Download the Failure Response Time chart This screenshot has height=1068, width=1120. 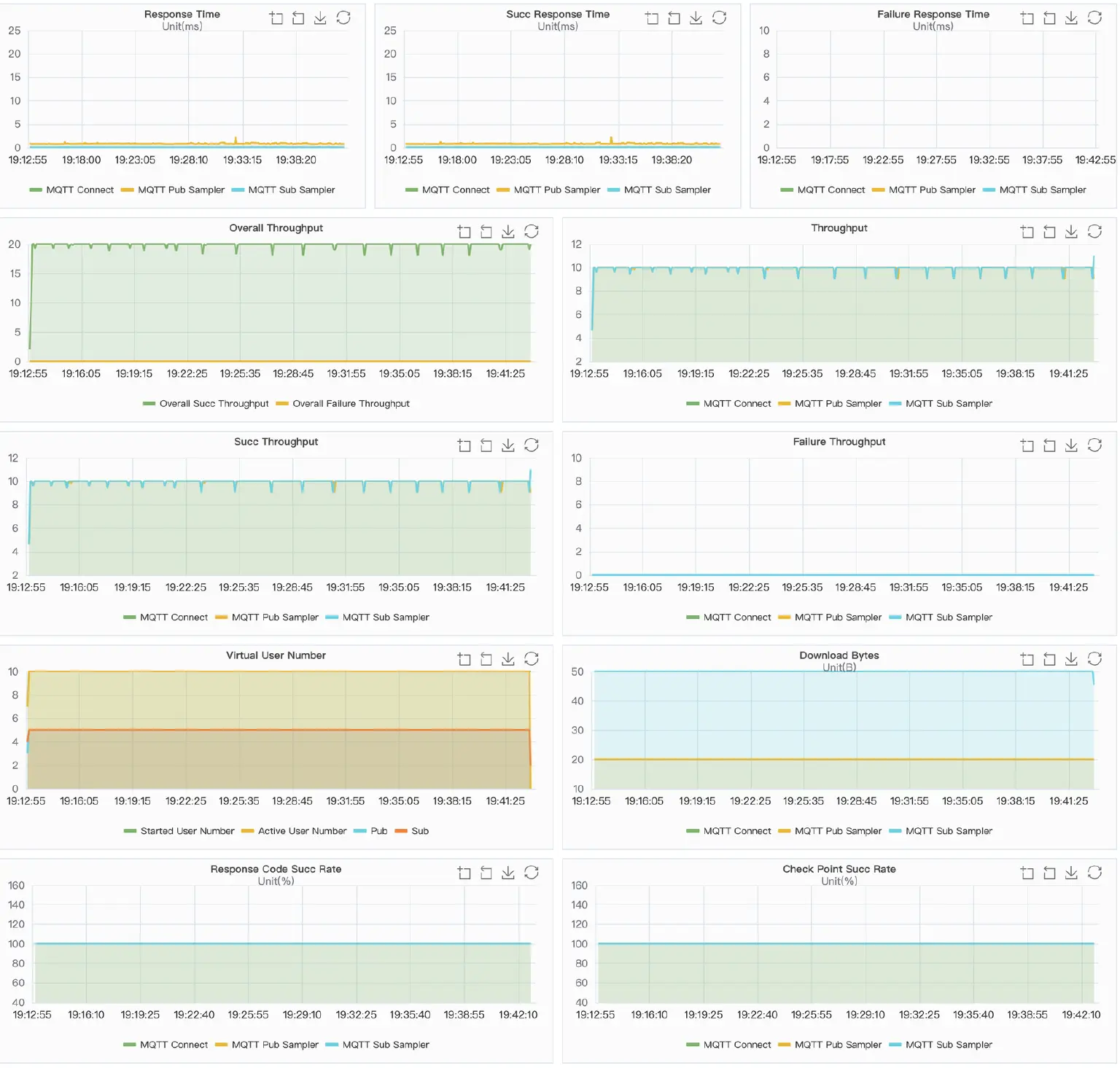coord(1071,18)
